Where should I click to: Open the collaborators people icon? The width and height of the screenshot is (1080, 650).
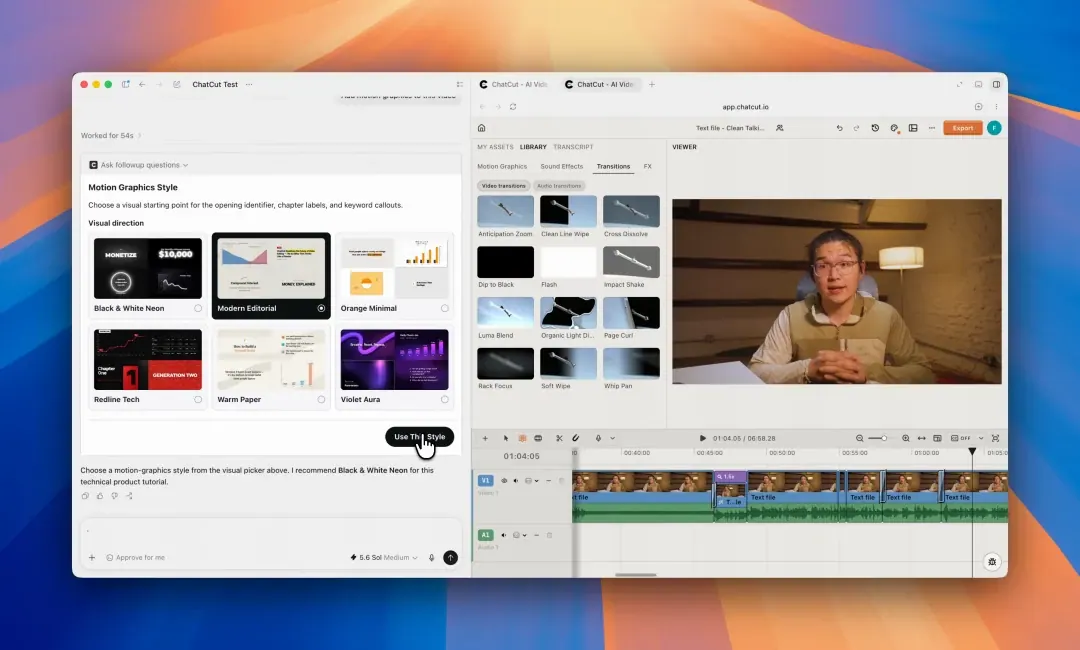[x=780, y=128]
